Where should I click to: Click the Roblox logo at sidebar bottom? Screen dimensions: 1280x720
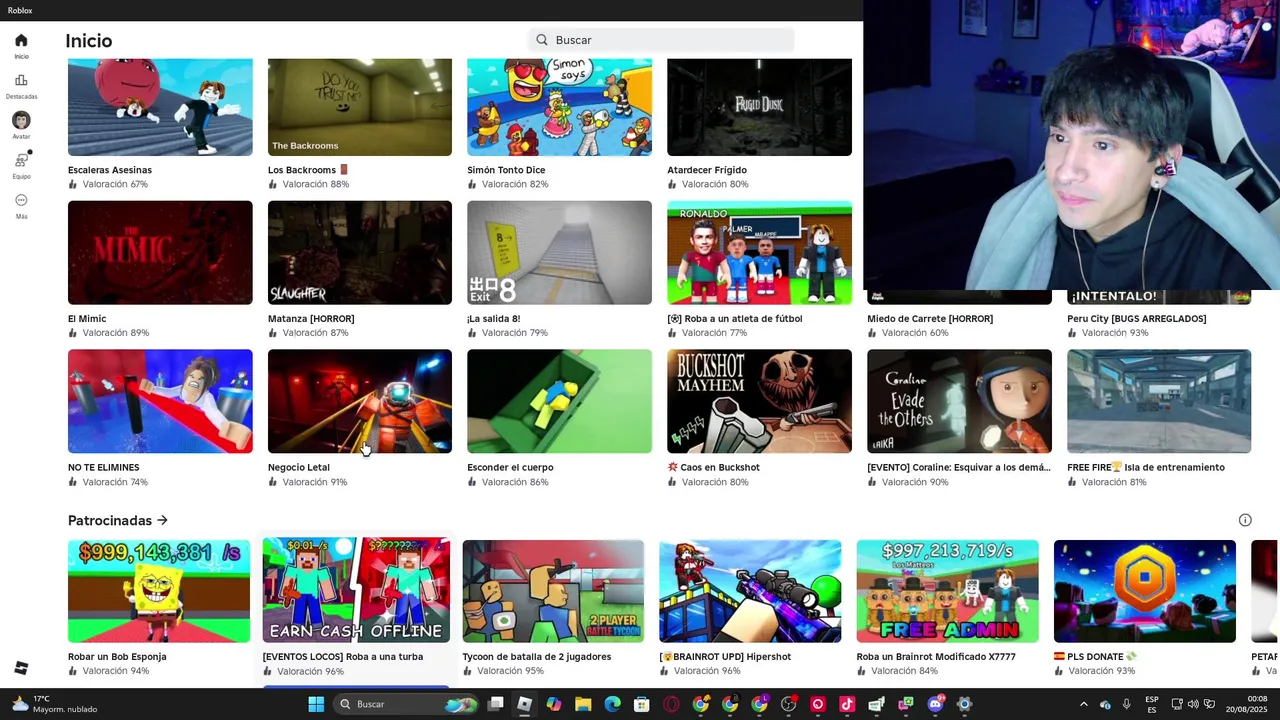(x=21, y=668)
